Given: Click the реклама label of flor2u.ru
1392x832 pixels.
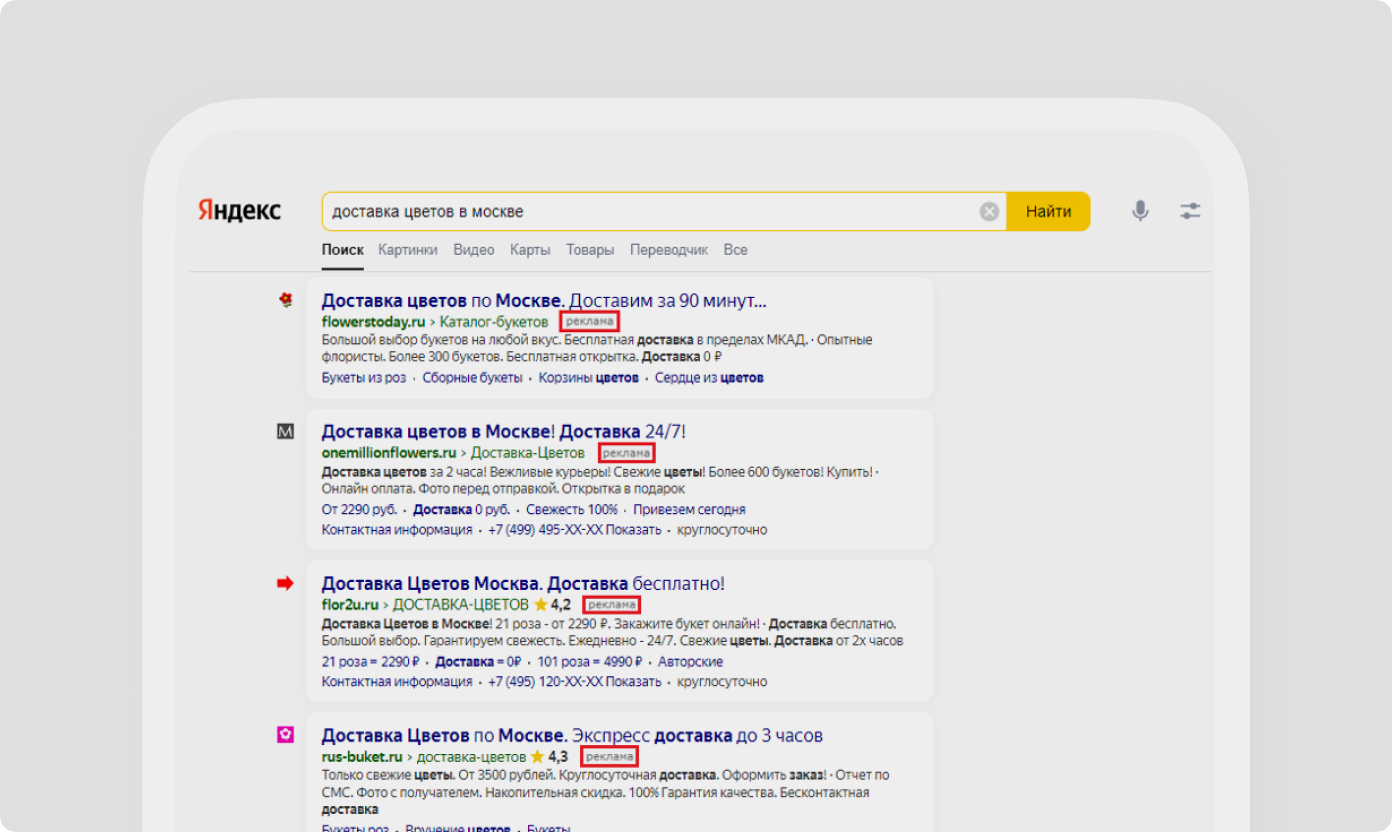Looking at the screenshot, I should [611, 605].
